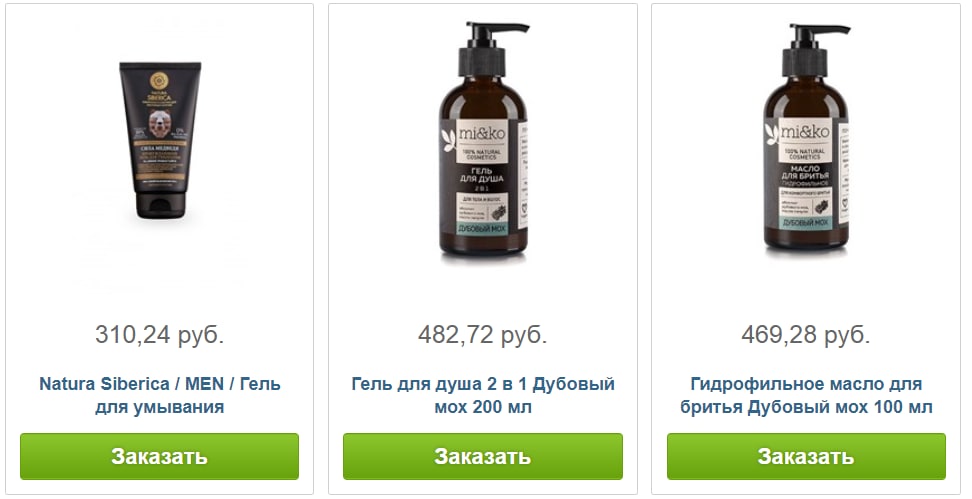Order the Natura Siberica gel with Заказать
Screen dimensions: 972x499
pos(159,456)
